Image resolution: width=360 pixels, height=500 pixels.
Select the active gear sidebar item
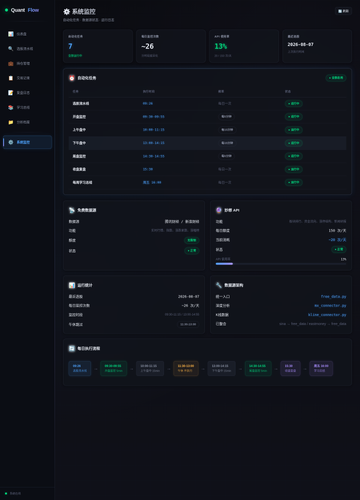tap(28, 142)
